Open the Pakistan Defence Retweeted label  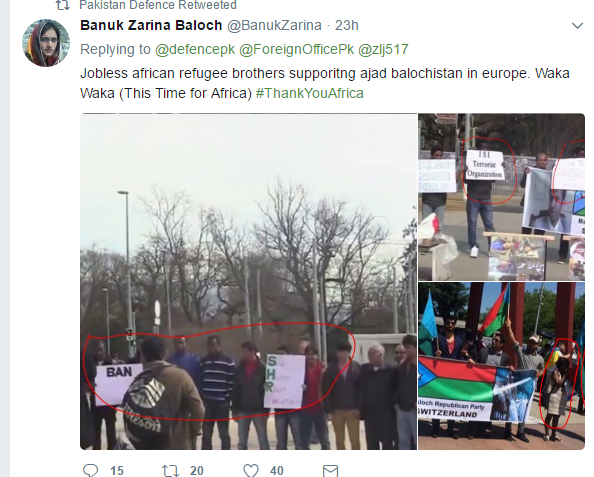point(158,5)
